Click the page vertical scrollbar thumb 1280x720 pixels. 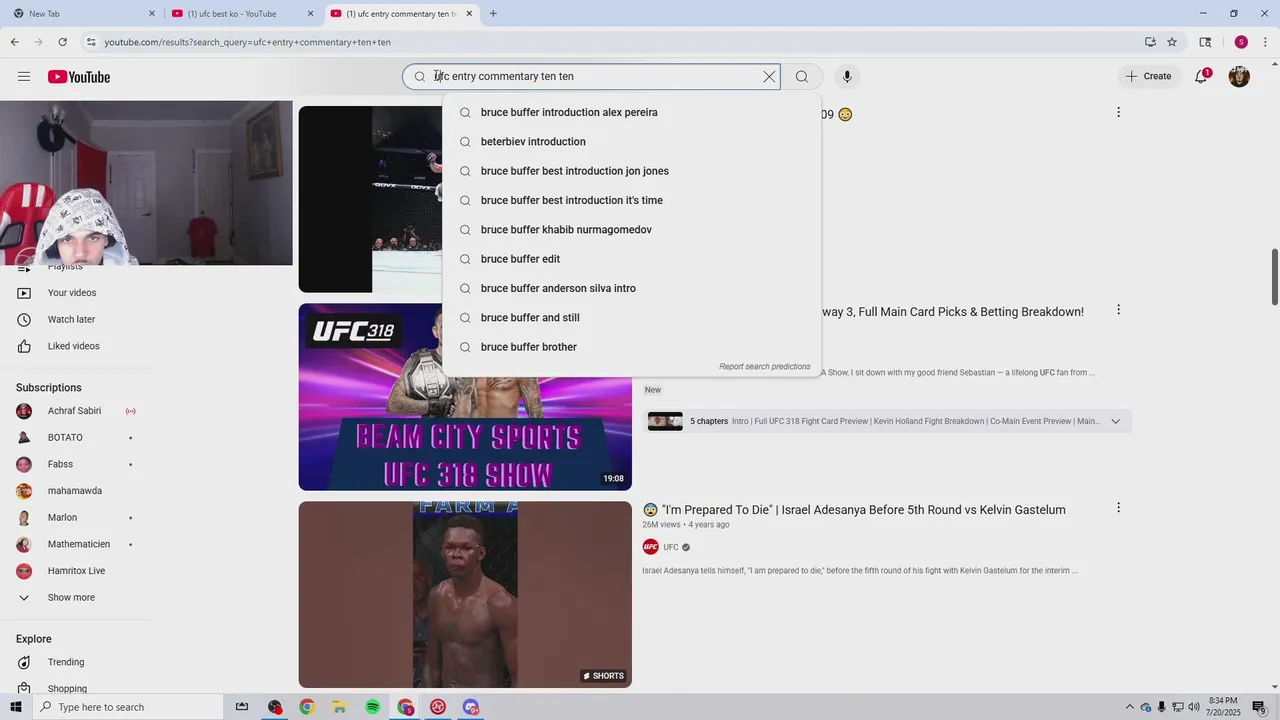pyautogui.click(x=1275, y=277)
